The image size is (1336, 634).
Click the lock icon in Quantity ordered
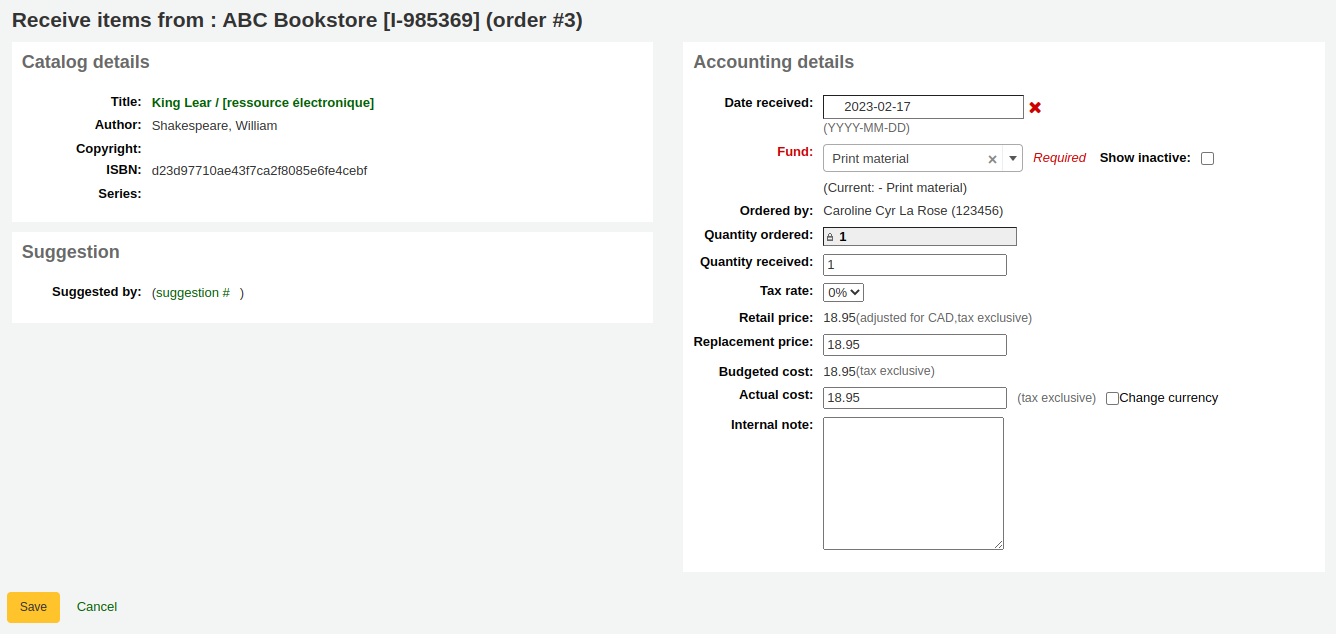[x=829, y=235]
